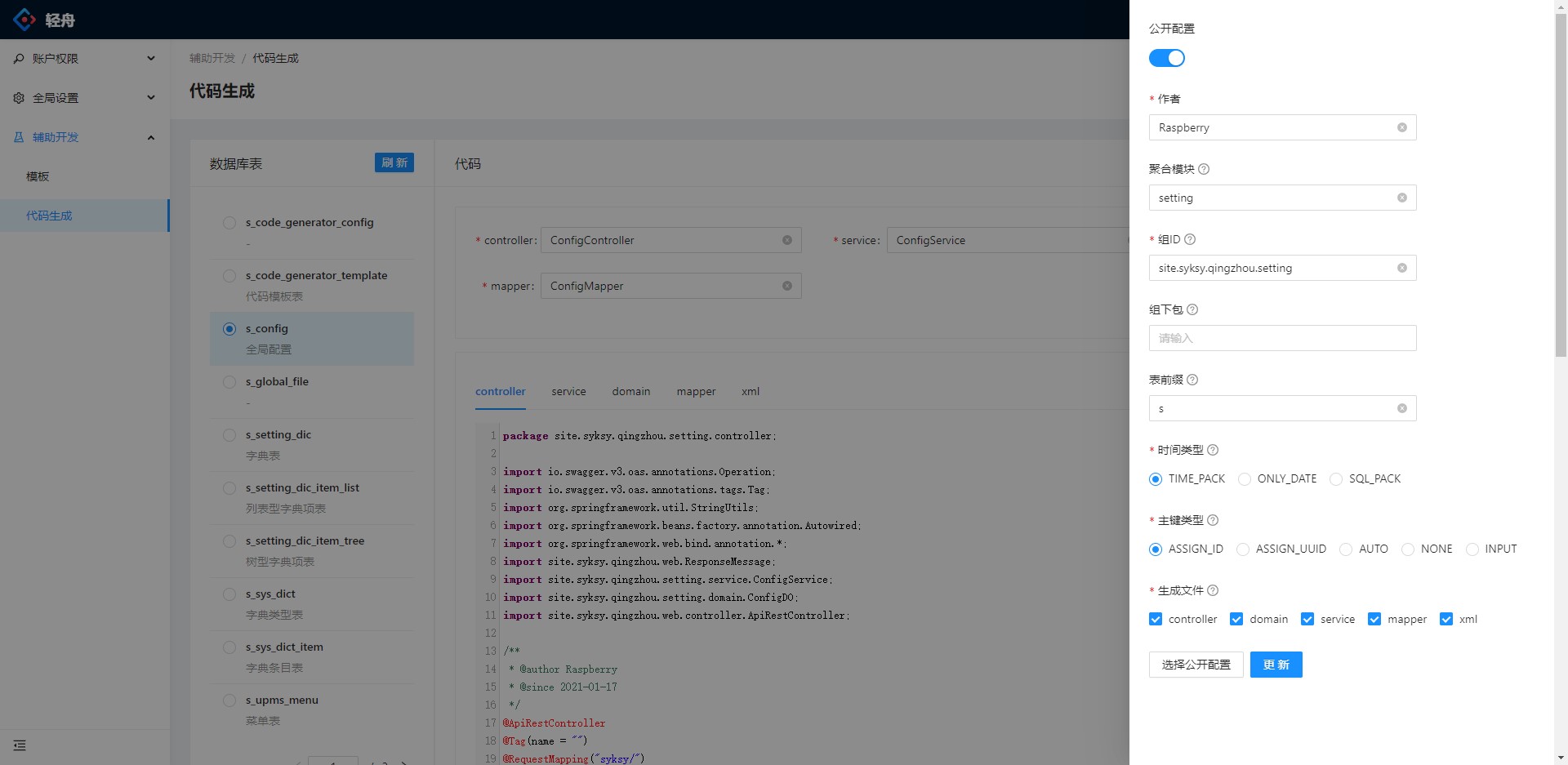Image resolution: width=1568 pixels, height=765 pixels.
Task: Click the 组下包 input field
Action: coord(1282,338)
